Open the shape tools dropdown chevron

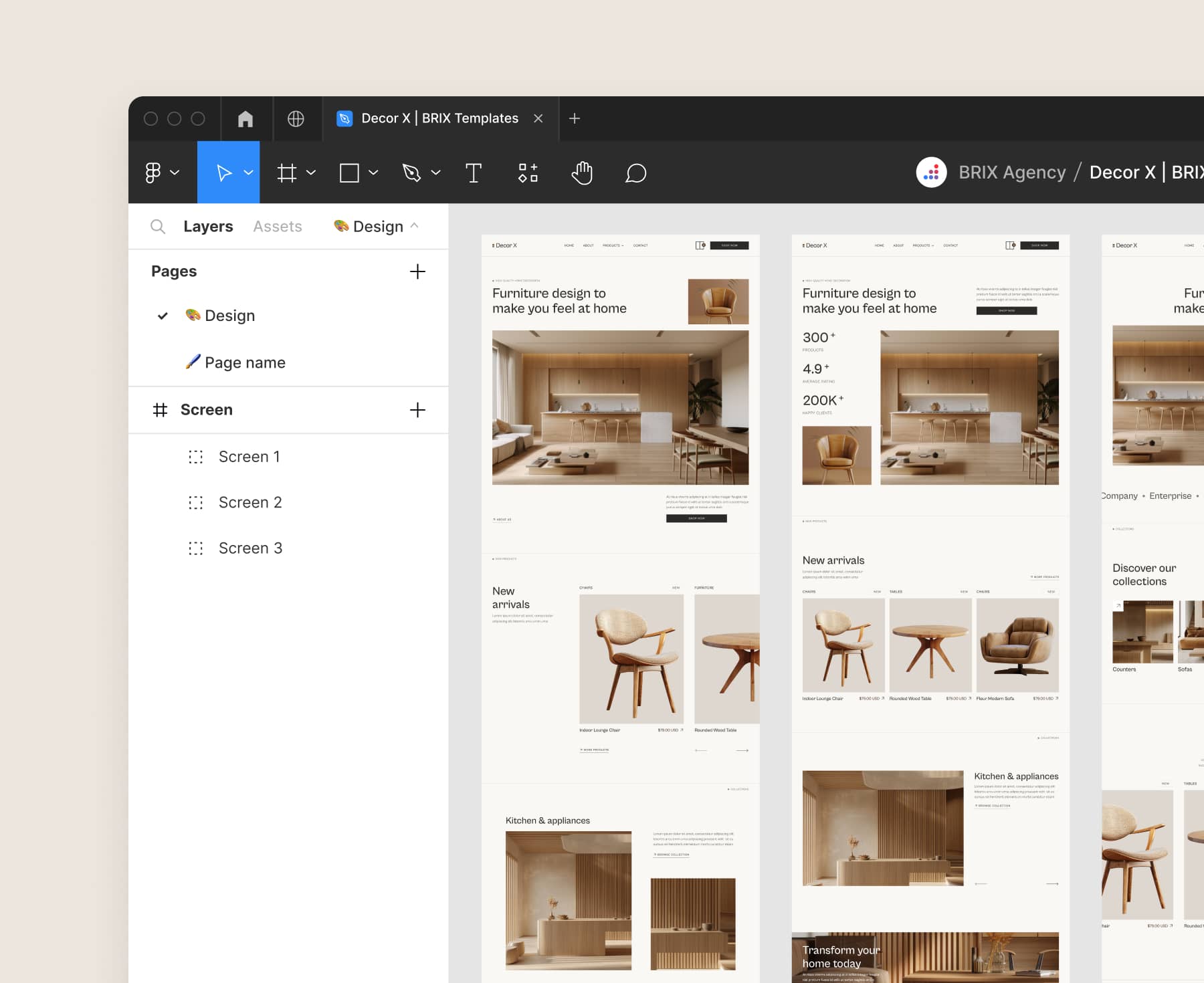pos(373,173)
